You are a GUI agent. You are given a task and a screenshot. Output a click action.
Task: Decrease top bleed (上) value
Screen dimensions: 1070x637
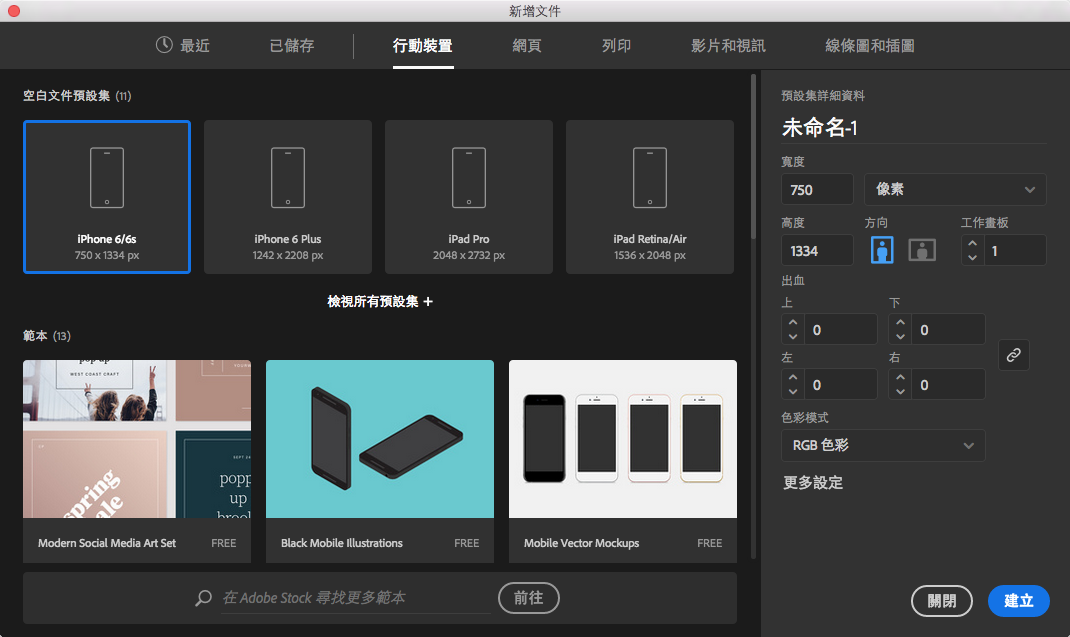(792, 337)
